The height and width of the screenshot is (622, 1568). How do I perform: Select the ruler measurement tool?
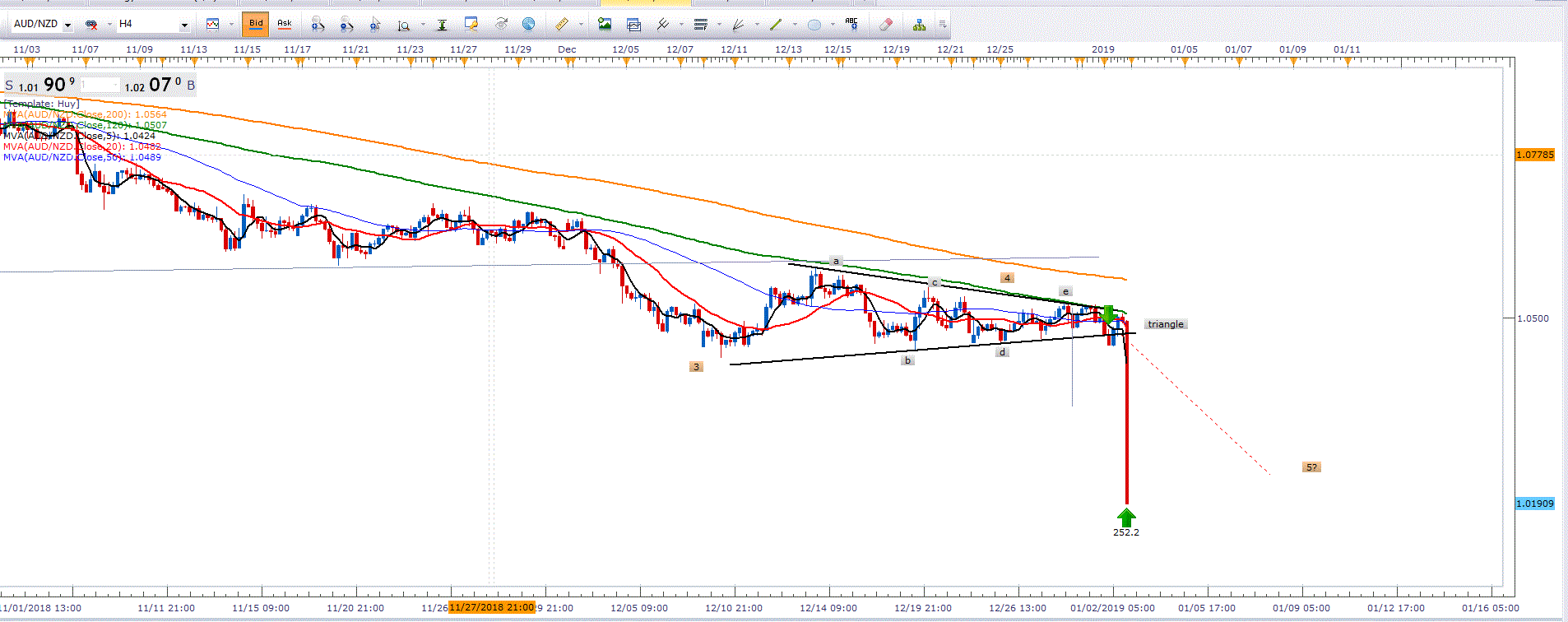(562, 25)
